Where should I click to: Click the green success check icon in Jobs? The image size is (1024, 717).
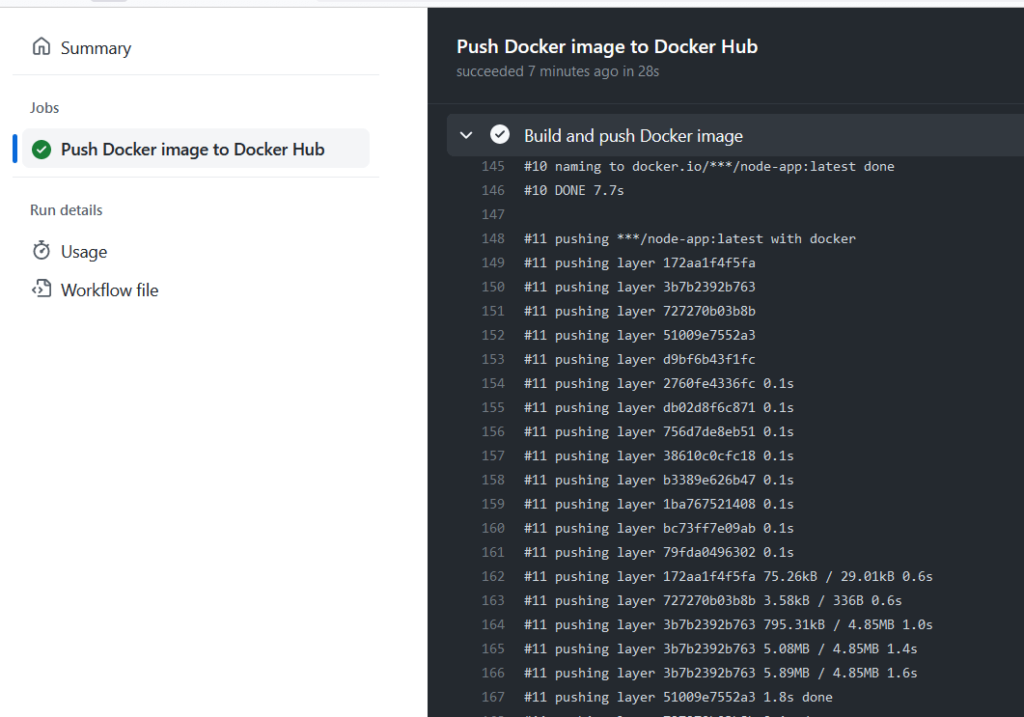[x=41, y=150]
